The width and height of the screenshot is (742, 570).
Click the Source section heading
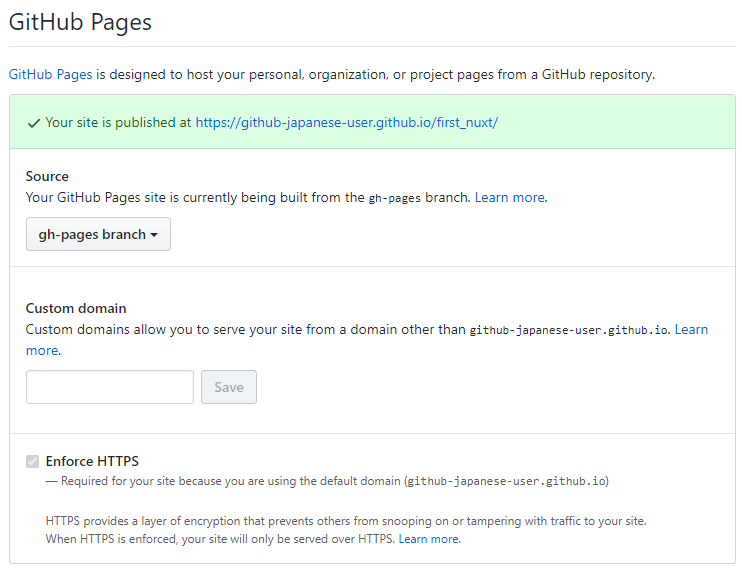(47, 176)
